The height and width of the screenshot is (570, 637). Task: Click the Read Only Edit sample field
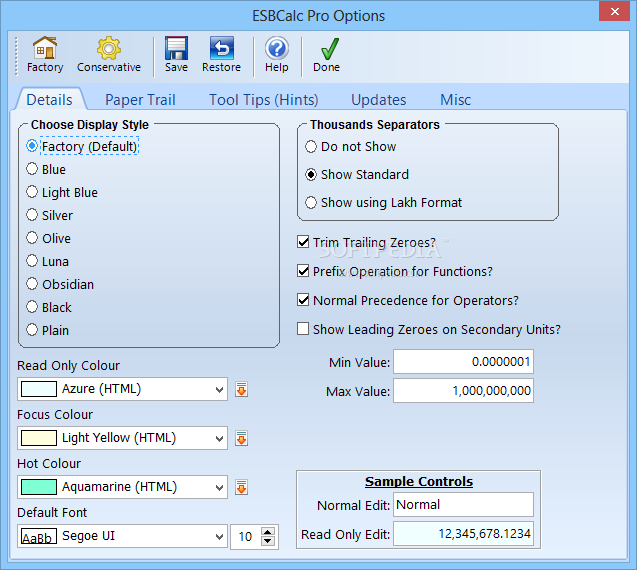(463, 534)
